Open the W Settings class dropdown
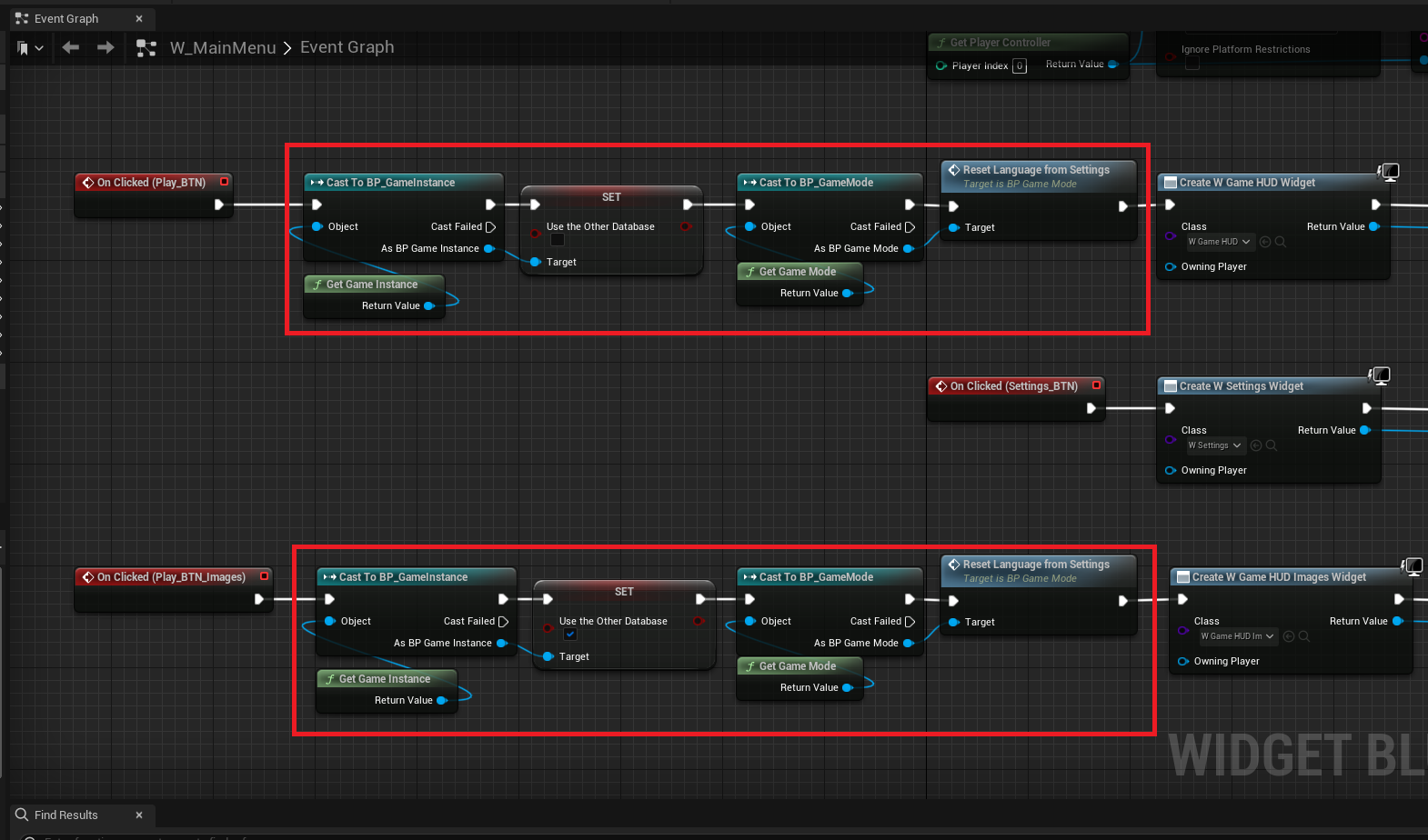 (1214, 445)
